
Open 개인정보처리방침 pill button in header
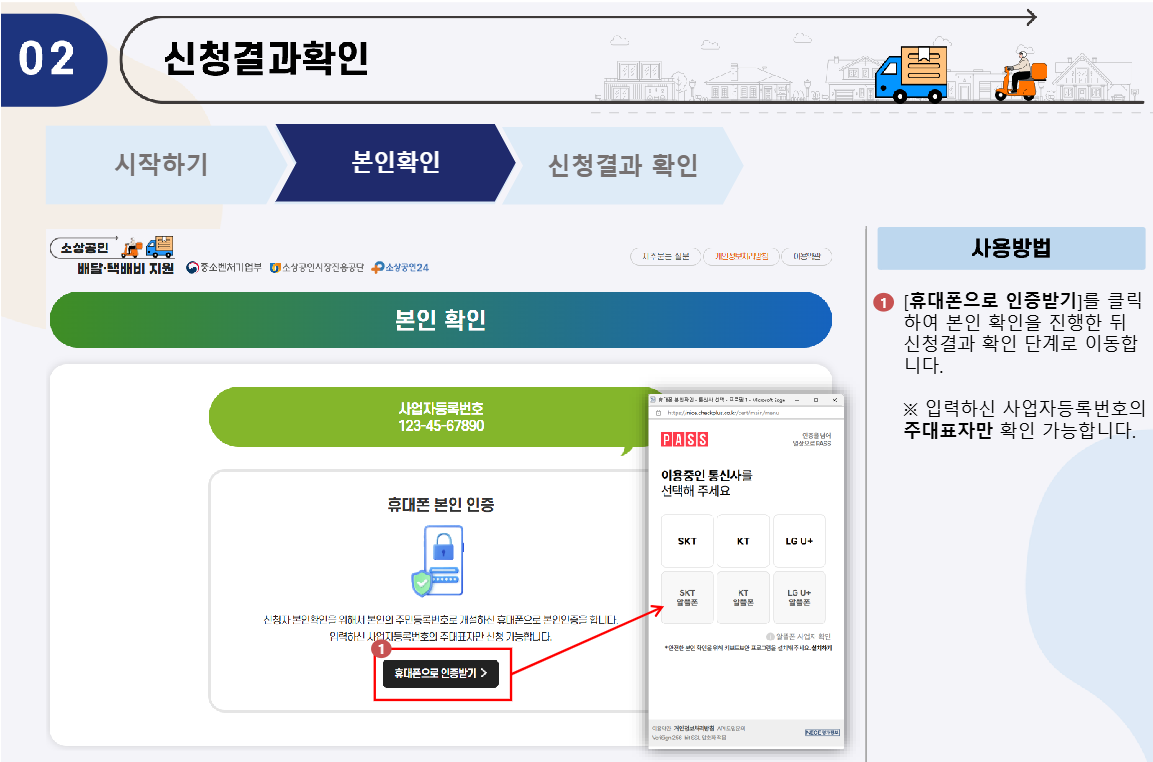point(741,256)
